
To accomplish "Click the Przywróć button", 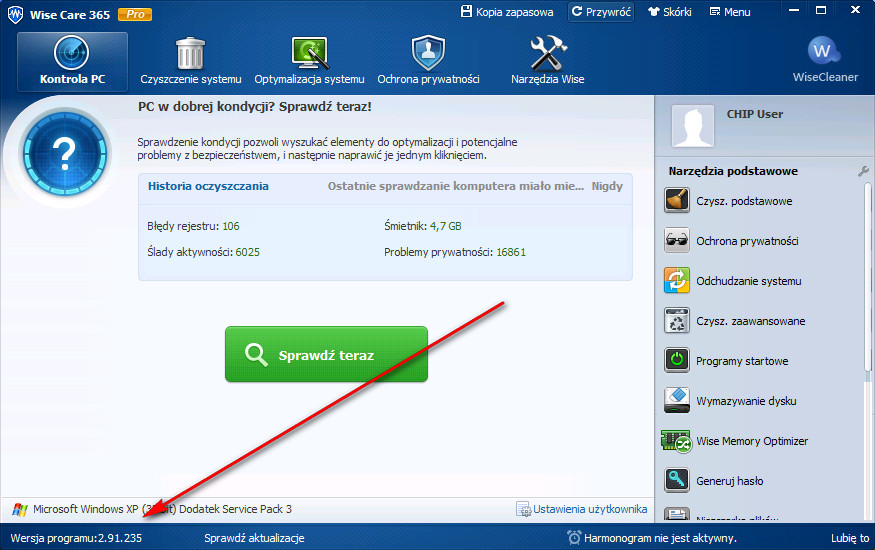I will click(601, 12).
